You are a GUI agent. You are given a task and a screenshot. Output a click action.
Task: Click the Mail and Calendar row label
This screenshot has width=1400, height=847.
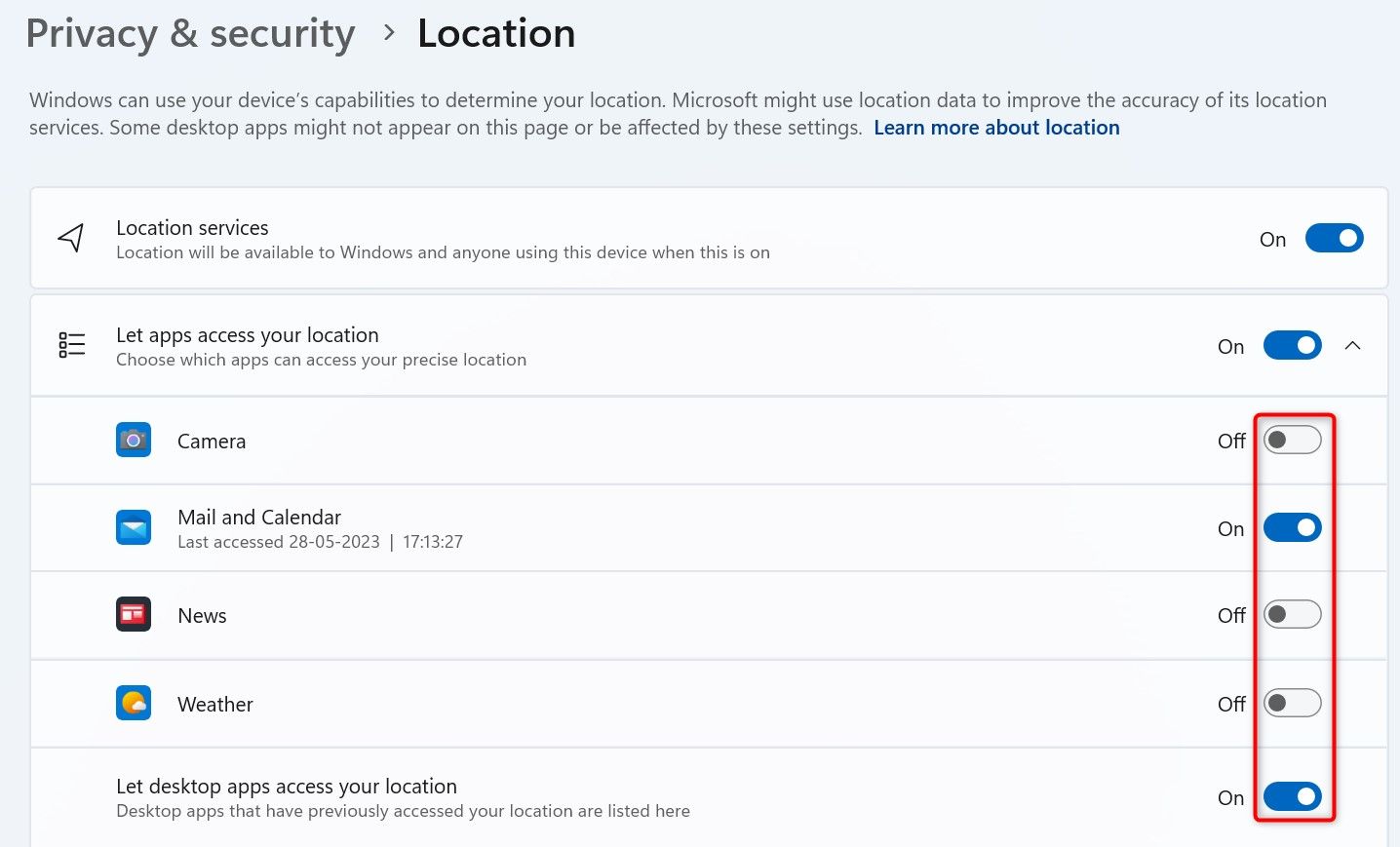tap(259, 518)
